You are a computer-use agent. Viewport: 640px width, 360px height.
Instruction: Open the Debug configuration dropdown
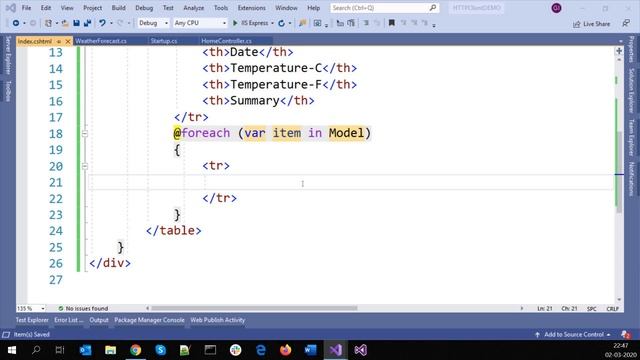coord(153,23)
